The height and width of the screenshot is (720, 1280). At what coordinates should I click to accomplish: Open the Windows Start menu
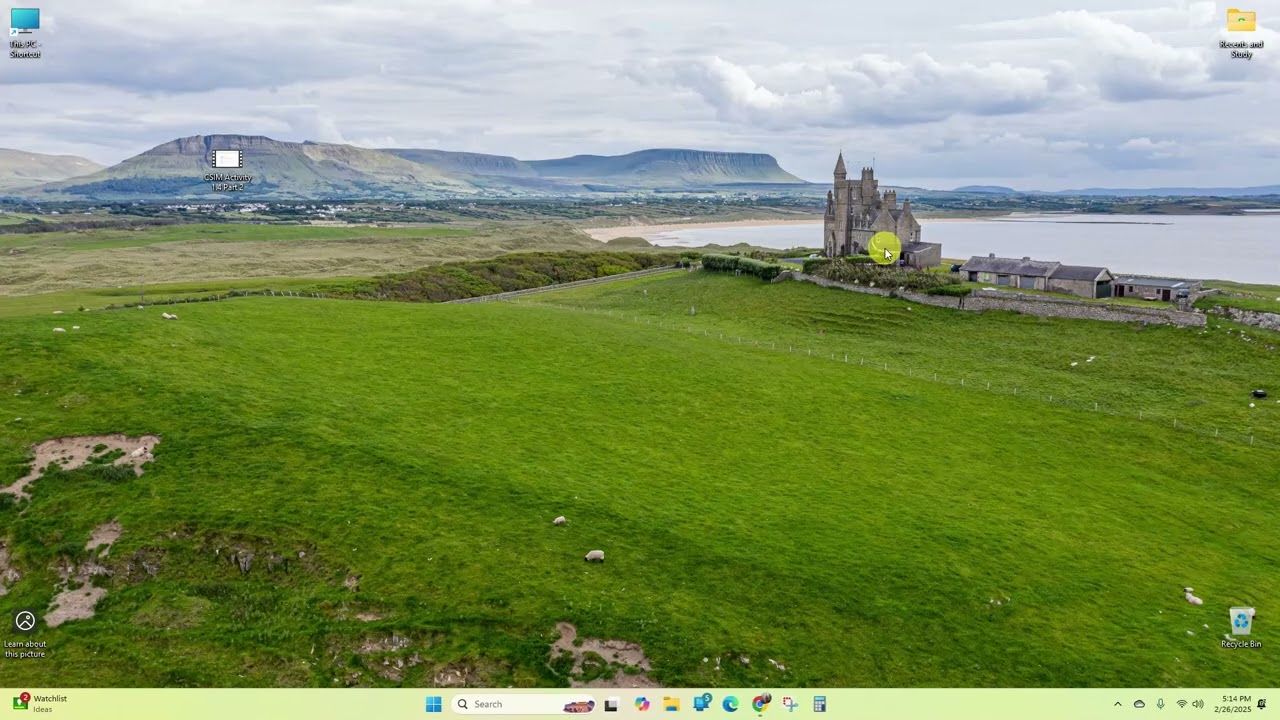point(433,704)
